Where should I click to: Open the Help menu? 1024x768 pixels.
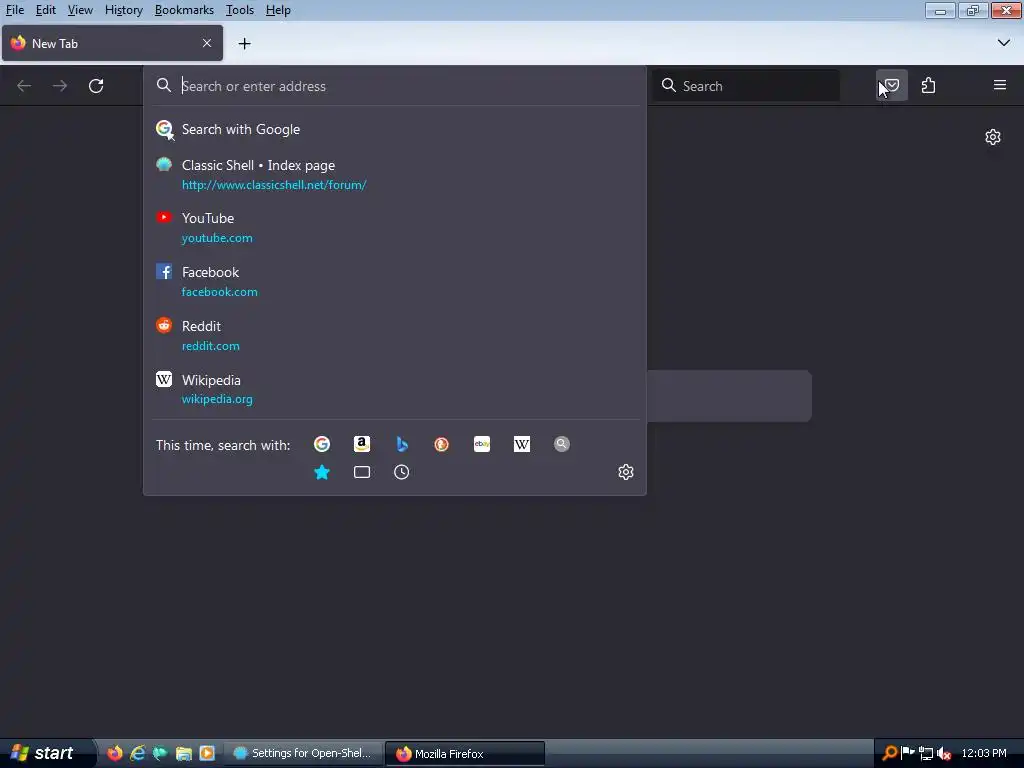pyautogui.click(x=278, y=10)
